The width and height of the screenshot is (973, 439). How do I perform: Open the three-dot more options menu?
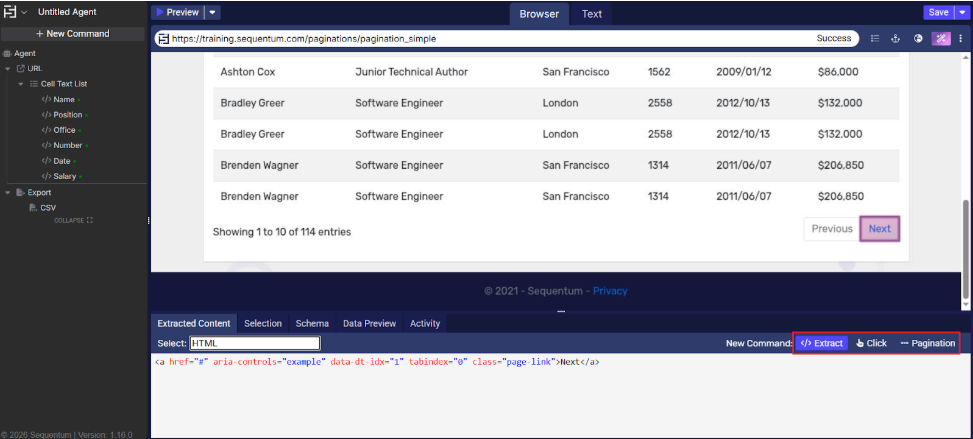point(961,39)
